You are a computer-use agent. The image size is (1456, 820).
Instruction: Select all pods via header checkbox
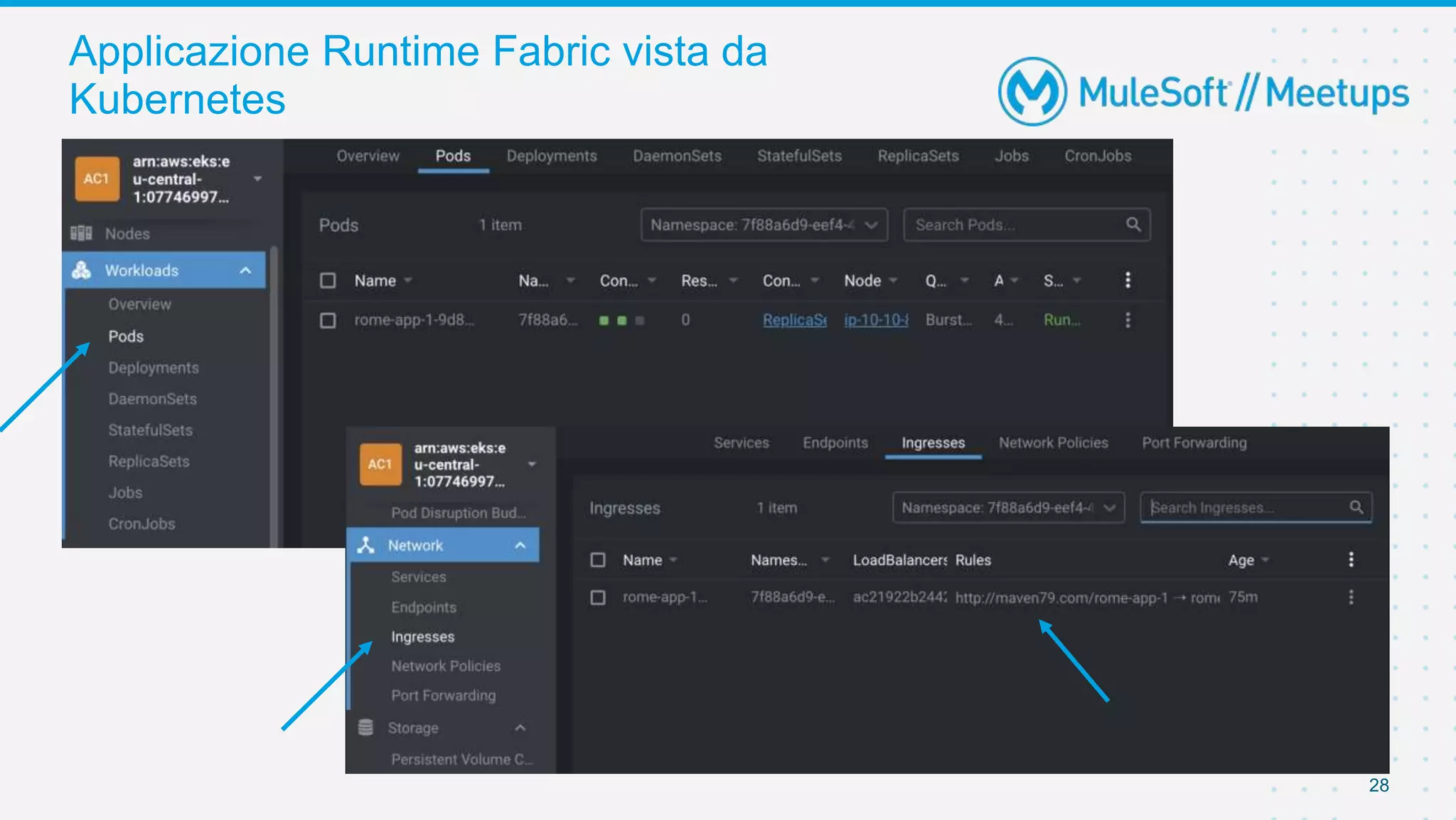click(x=328, y=280)
